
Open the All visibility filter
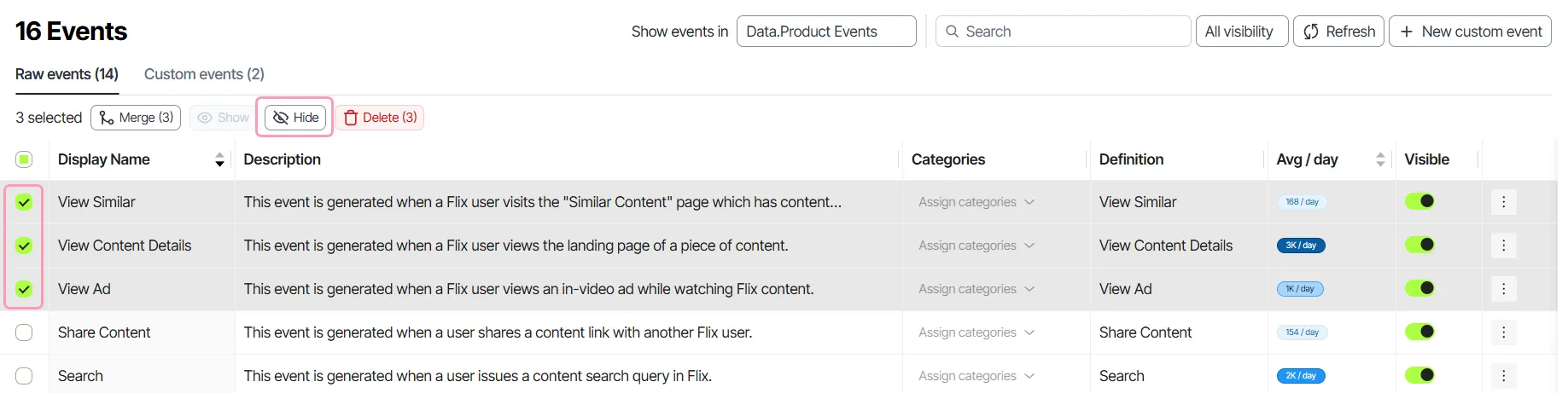(1242, 32)
